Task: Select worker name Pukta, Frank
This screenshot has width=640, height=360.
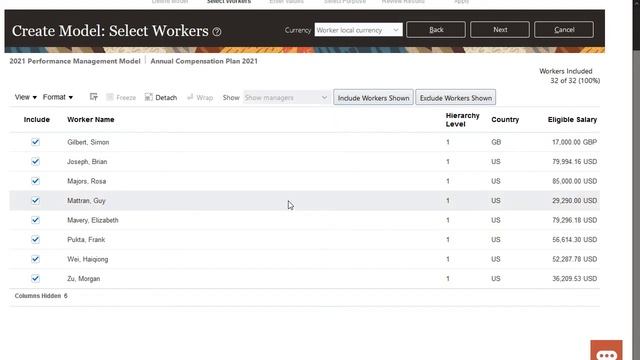Action: [x=86, y=240]
